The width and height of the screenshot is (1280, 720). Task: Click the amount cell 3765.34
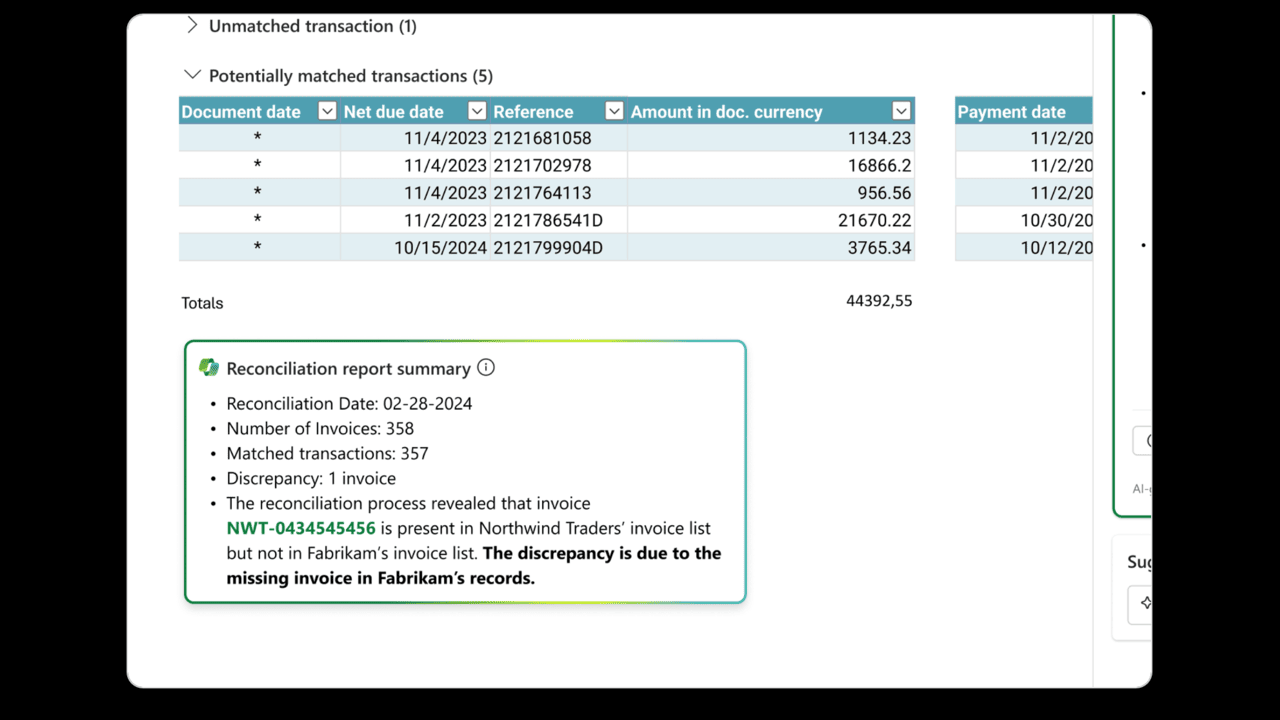[x=771, y=247]
